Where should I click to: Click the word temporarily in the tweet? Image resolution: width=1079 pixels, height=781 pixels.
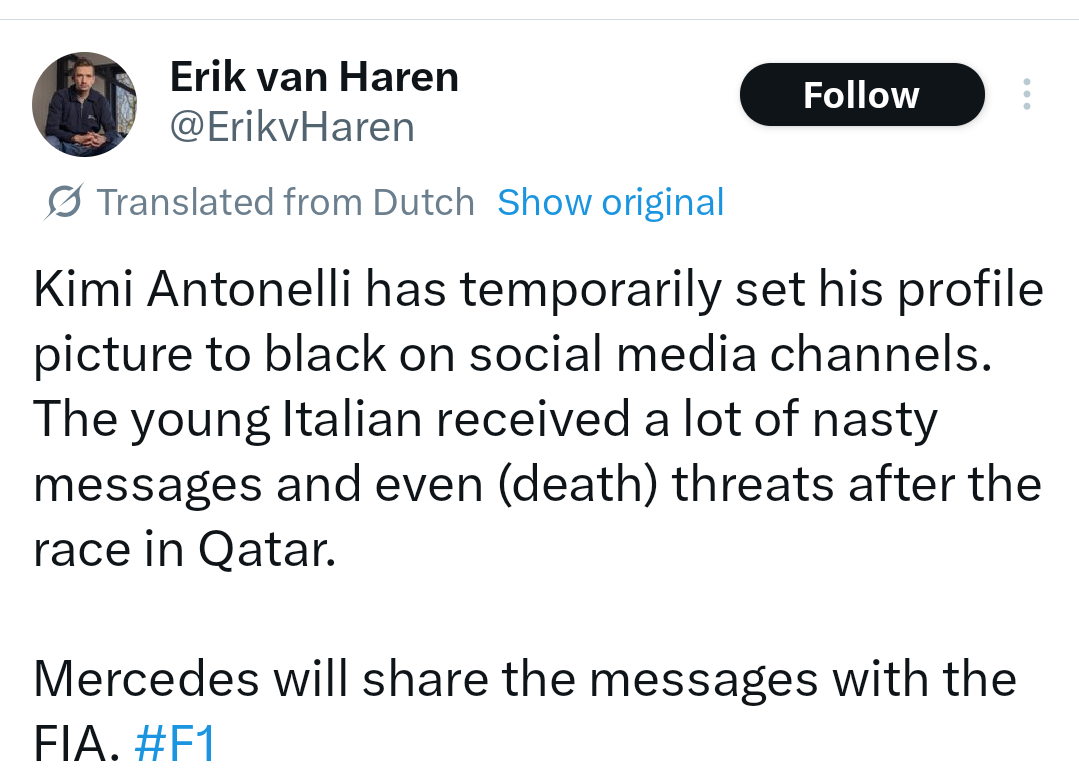point(590,291)
